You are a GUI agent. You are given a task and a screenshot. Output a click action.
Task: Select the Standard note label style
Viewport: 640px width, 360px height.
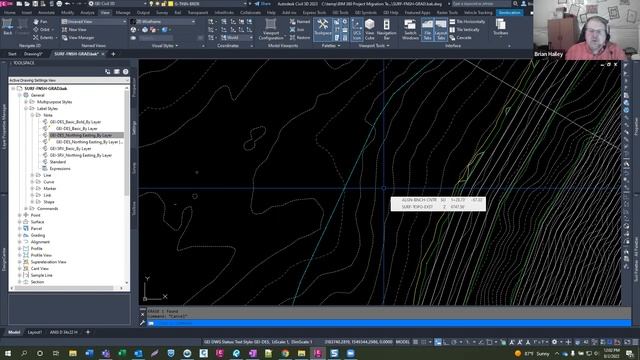coord(58,162)
